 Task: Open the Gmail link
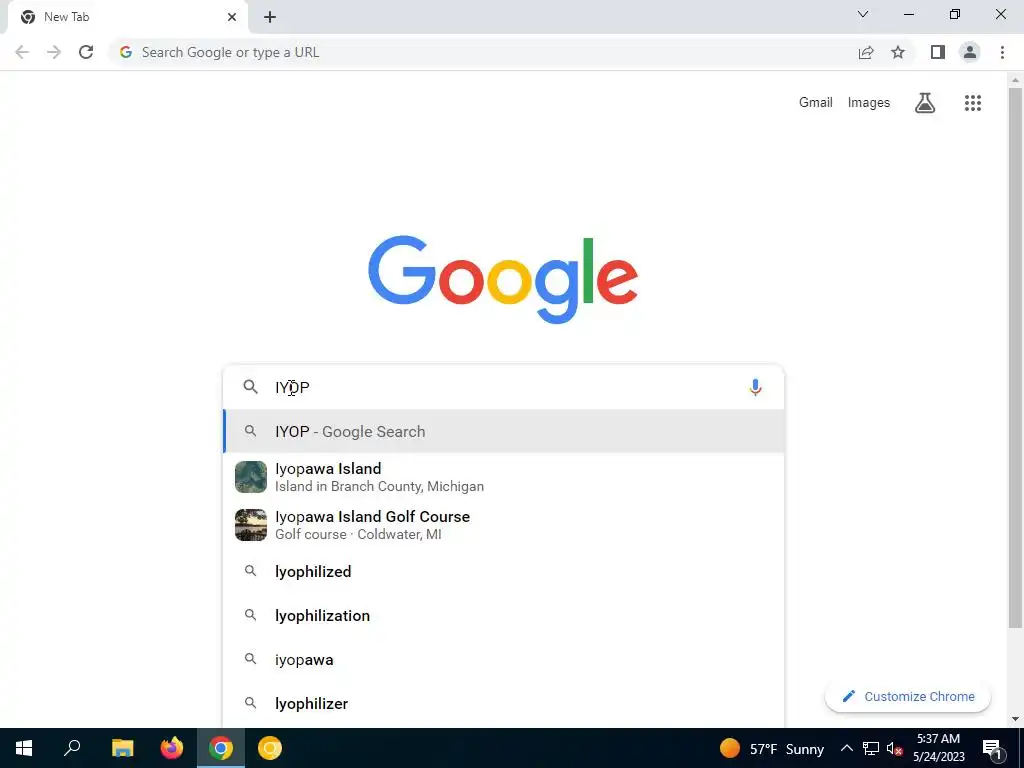coord(816,103)
